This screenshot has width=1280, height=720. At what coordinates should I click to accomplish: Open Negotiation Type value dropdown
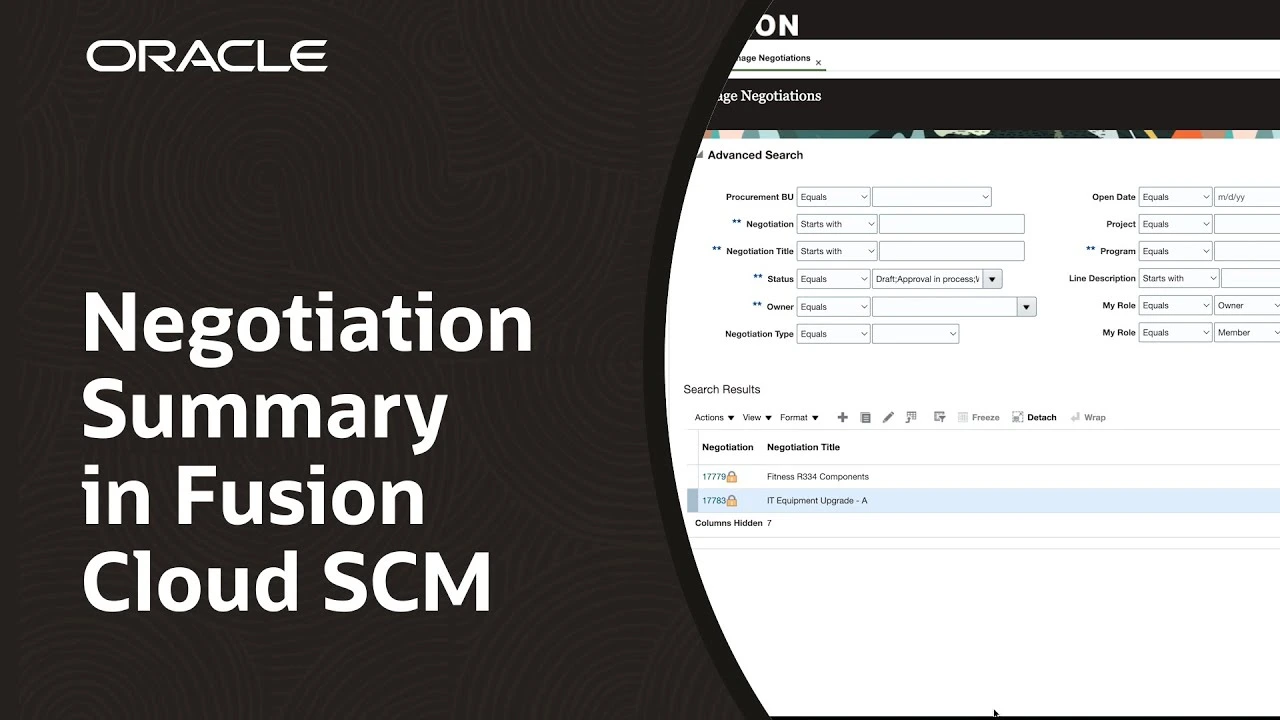pos(916,334)
